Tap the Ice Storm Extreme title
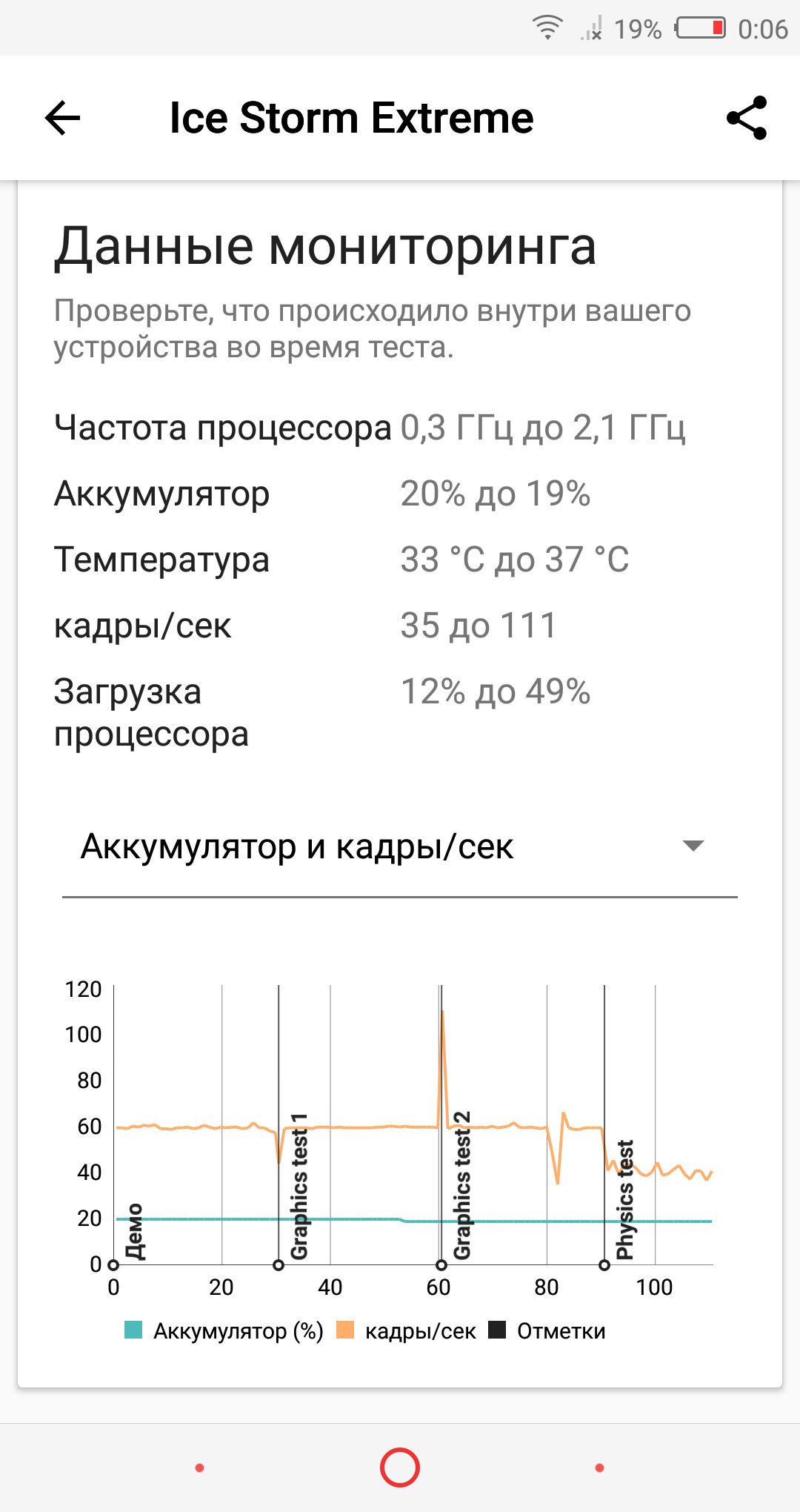The width and height of the screenshot is (800, 1512). [351, 118]
